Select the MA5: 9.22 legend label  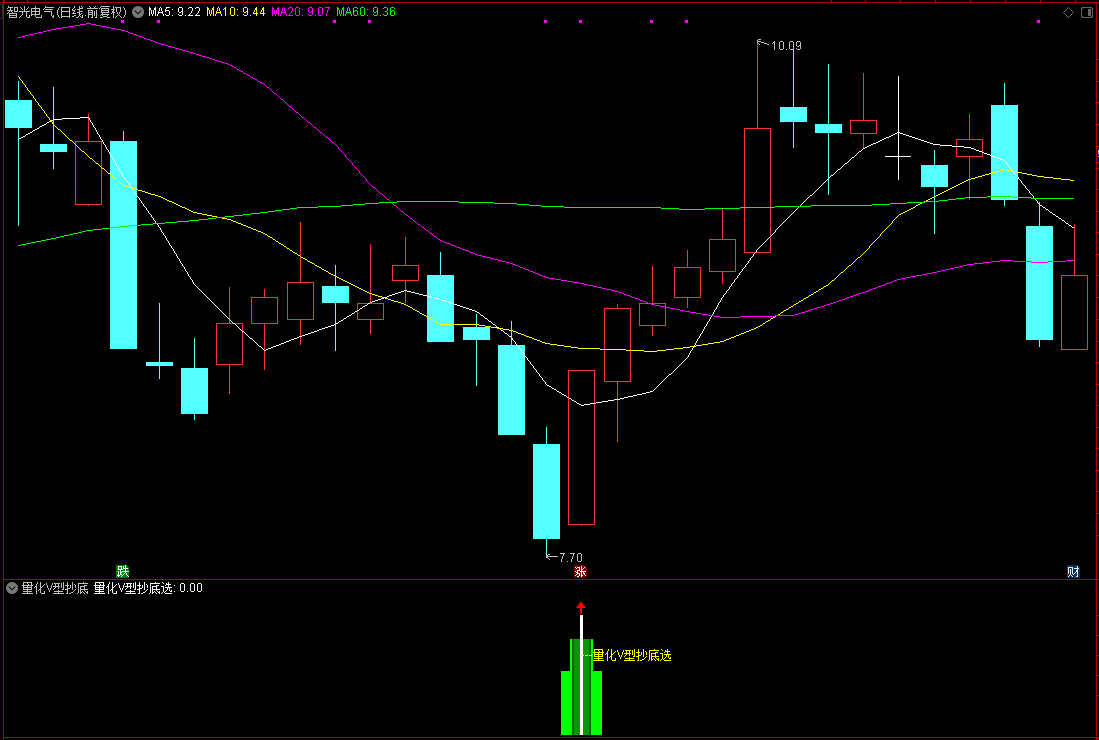click(x=174, y=12)
